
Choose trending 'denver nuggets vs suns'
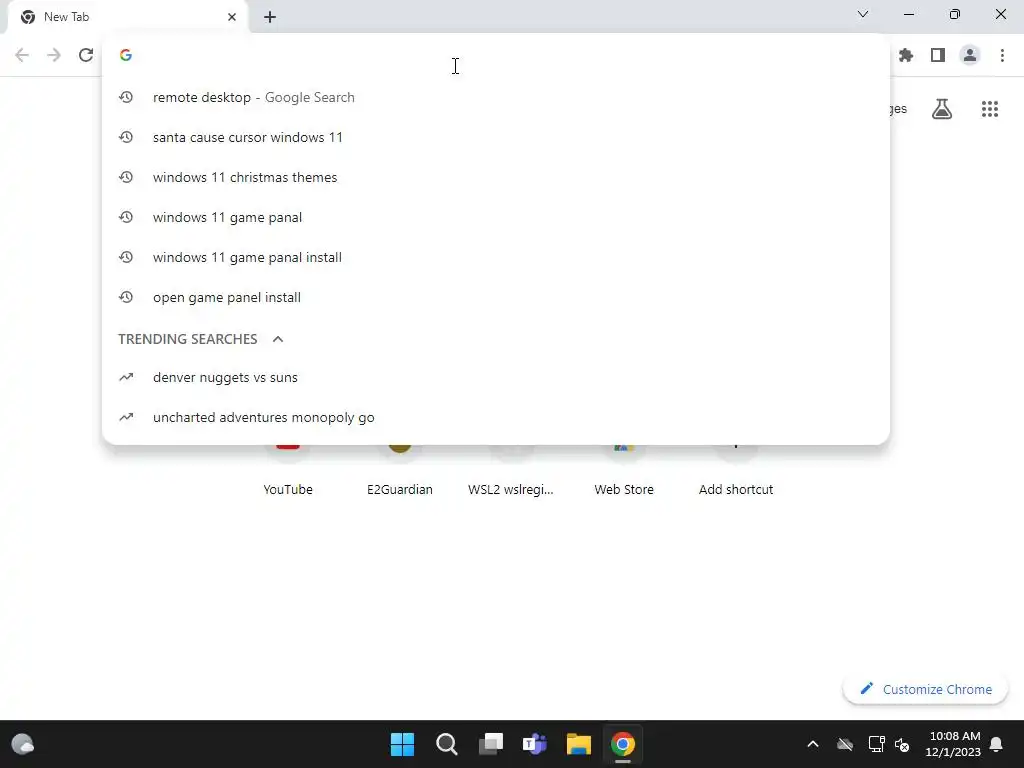pyautogui.click(x=496, y=377)
